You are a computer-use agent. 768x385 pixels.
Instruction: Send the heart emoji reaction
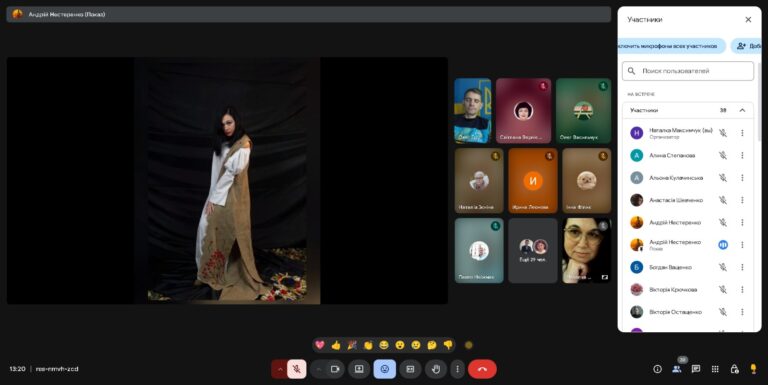320,345
